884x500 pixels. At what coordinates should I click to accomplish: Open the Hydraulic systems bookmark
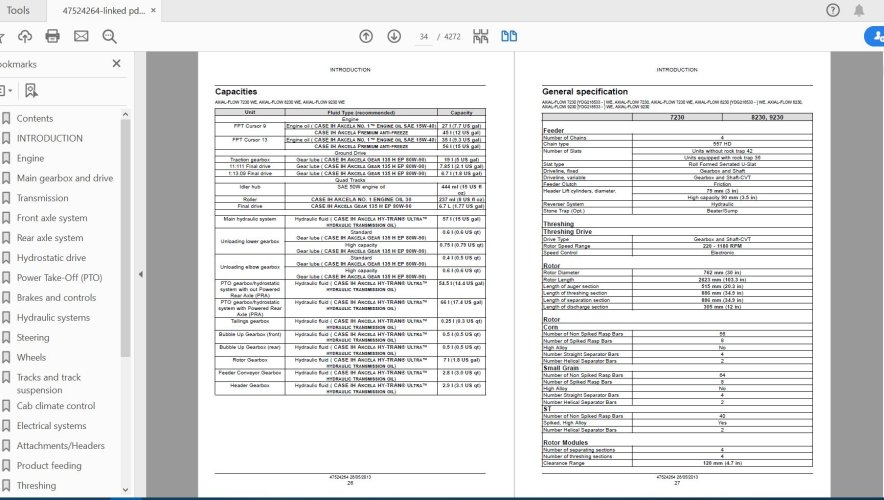tap(54, 317)
